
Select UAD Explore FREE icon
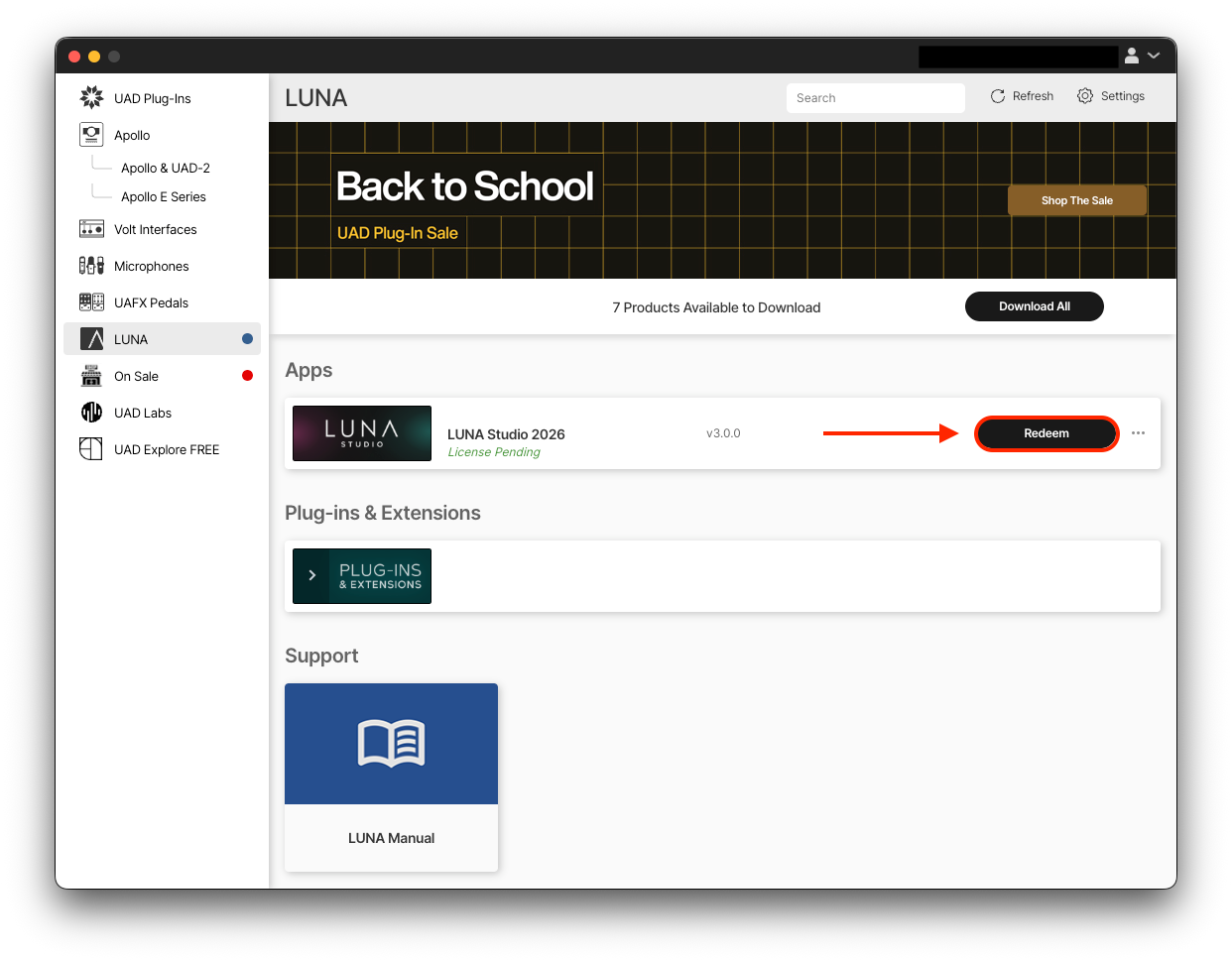91,449
